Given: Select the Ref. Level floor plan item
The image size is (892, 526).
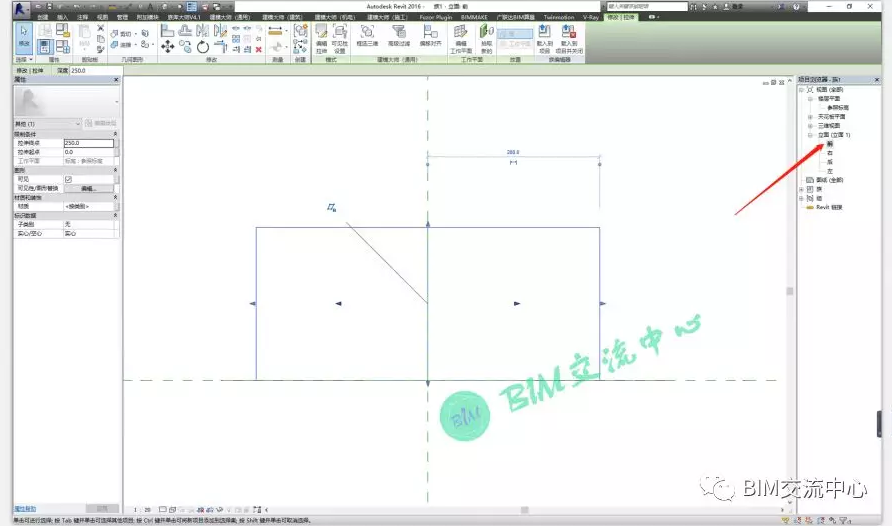Looking at the screenshot, I should pyautogui.click(x=837, y=107).
